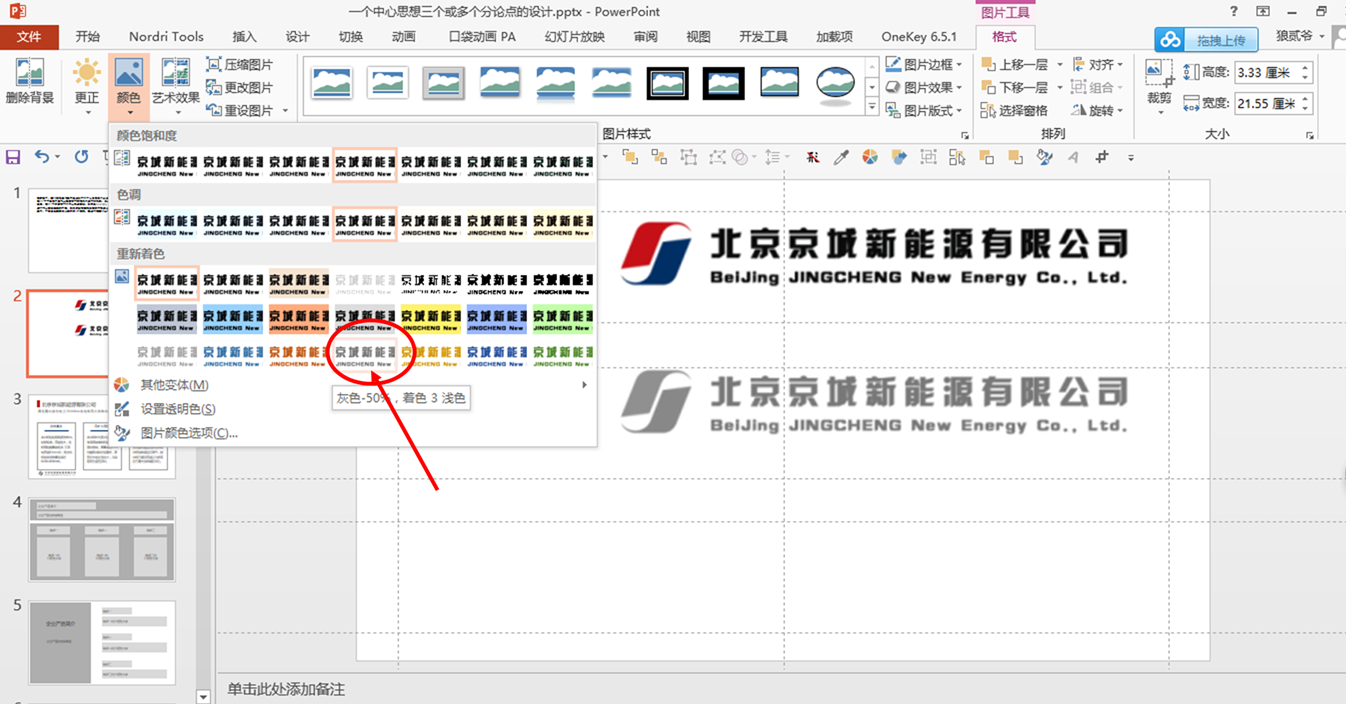Open the Size (大小) group dialog launcher

[x=1310, y=135]
